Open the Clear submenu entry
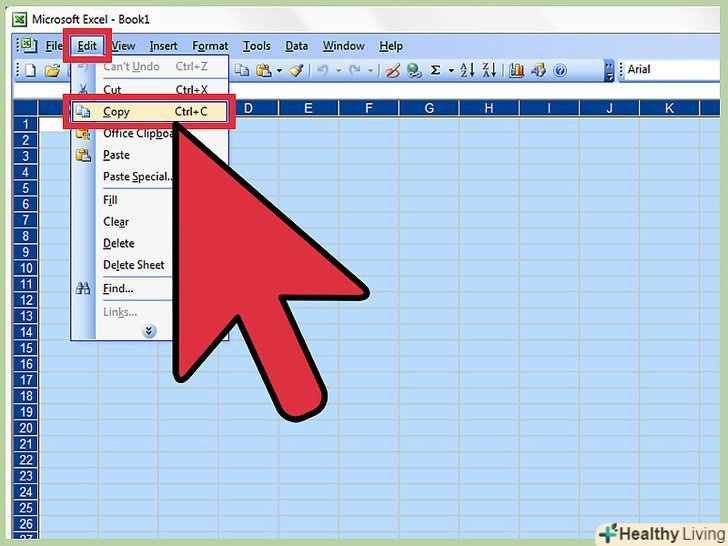Image resolution: width=728 pixels, height=546 pixels. pyautogui.click(x=123, y=222)
